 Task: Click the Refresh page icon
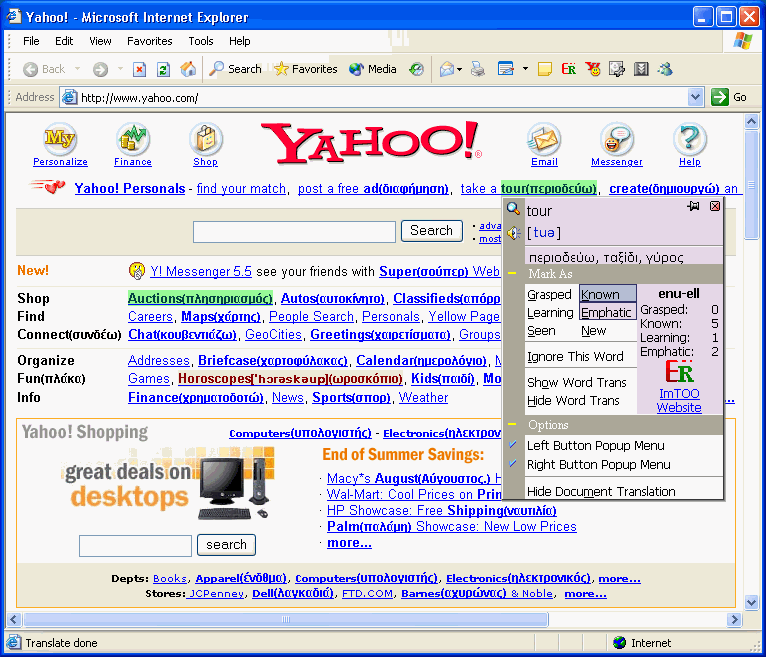pyautogui.click(x=163, y=69)
